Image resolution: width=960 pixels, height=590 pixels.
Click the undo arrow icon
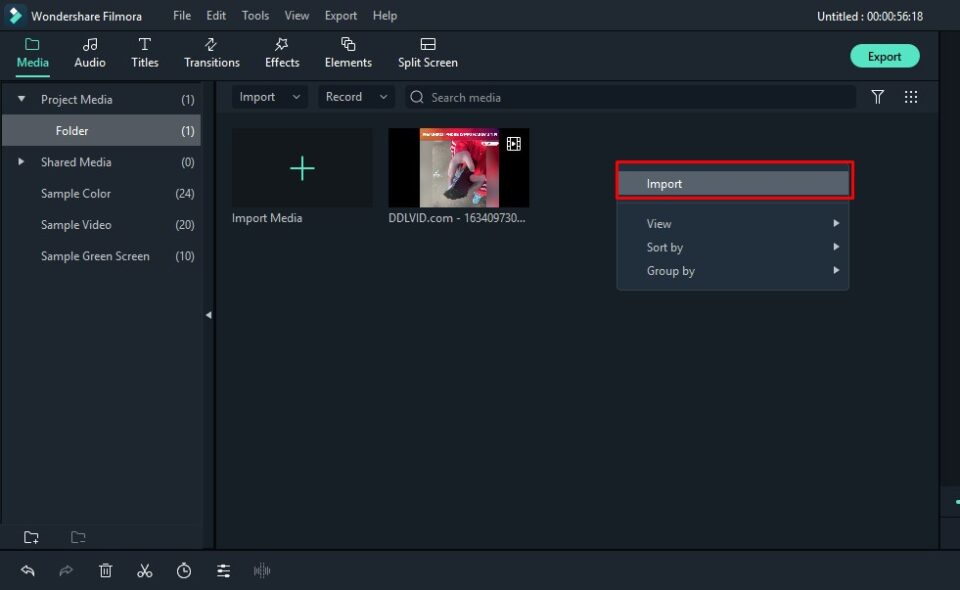click(x=28, y=570)
